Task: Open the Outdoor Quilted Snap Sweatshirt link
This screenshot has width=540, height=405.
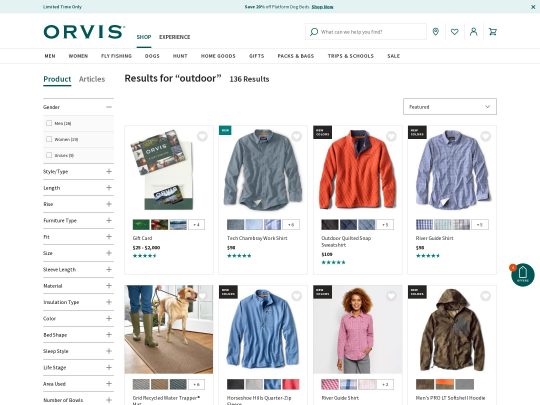Action: (x=346, y=241)
